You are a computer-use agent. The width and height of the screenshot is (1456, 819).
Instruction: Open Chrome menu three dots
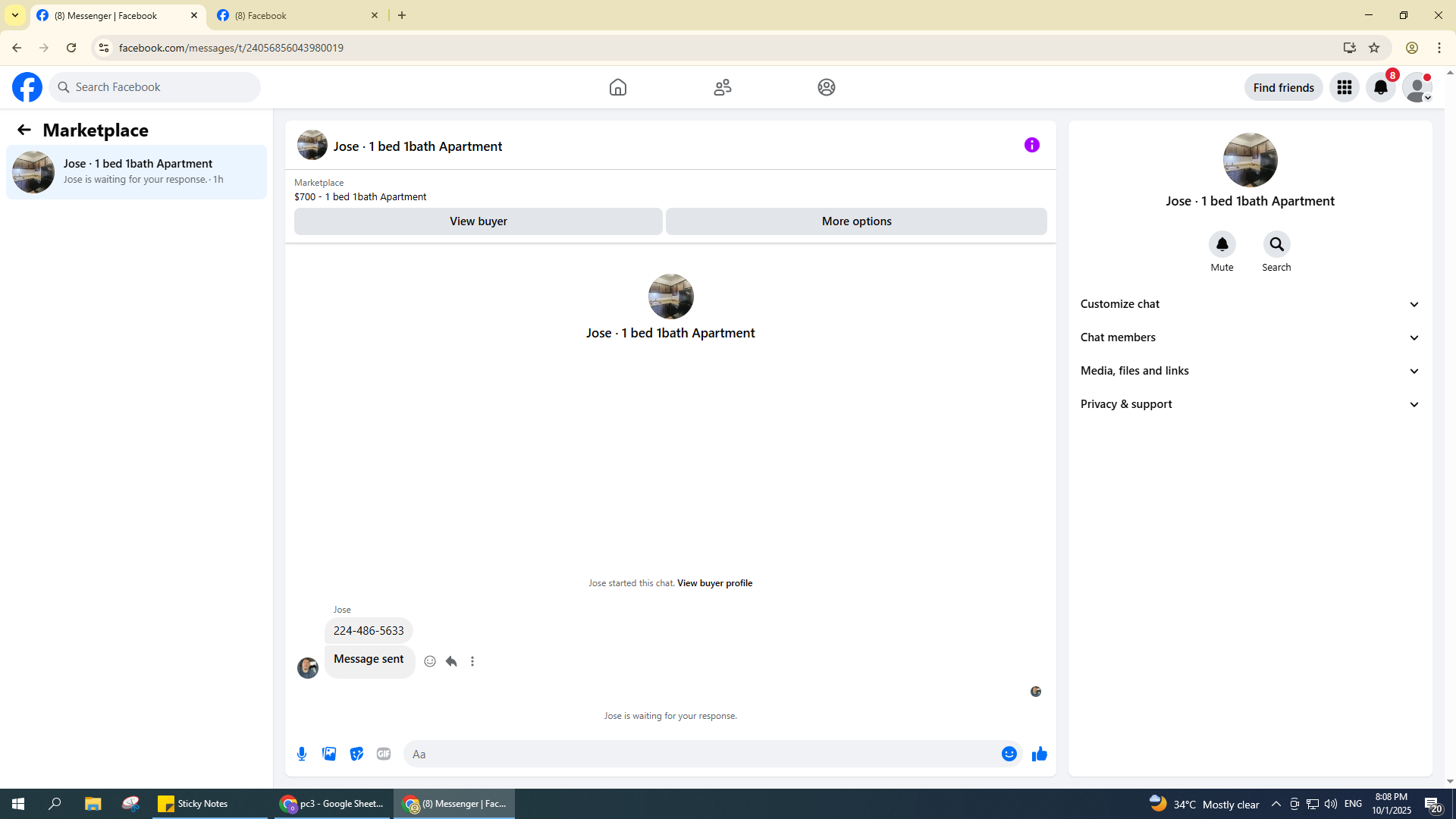[x=1439, y=48]
